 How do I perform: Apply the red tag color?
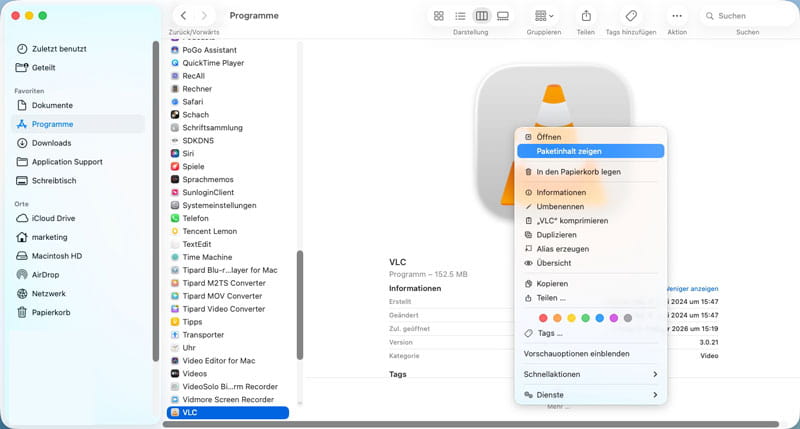coord(543,318)
